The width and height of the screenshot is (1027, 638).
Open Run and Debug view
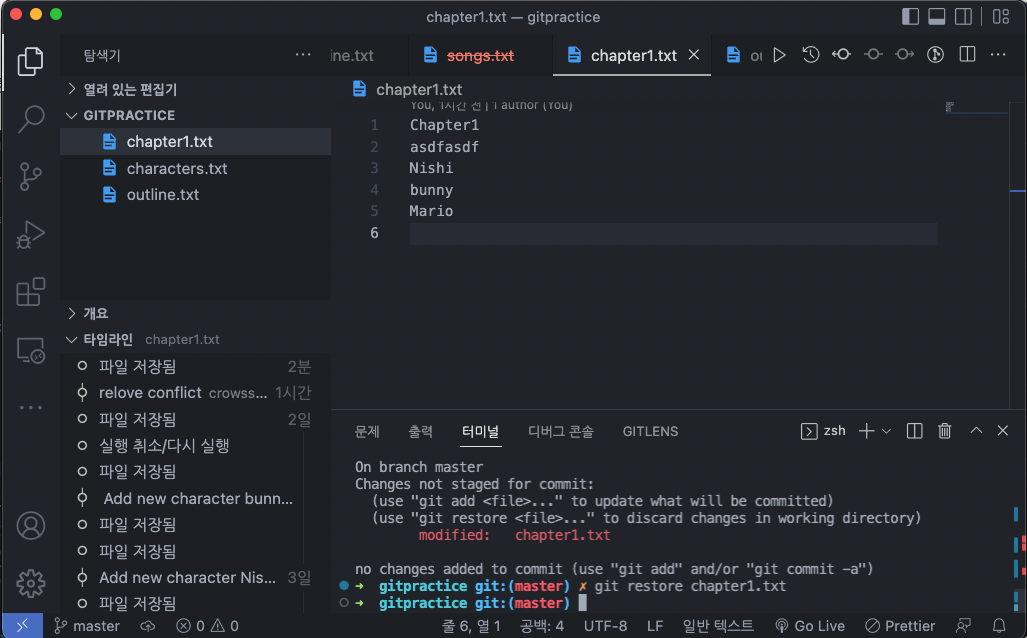click(30, 235)
